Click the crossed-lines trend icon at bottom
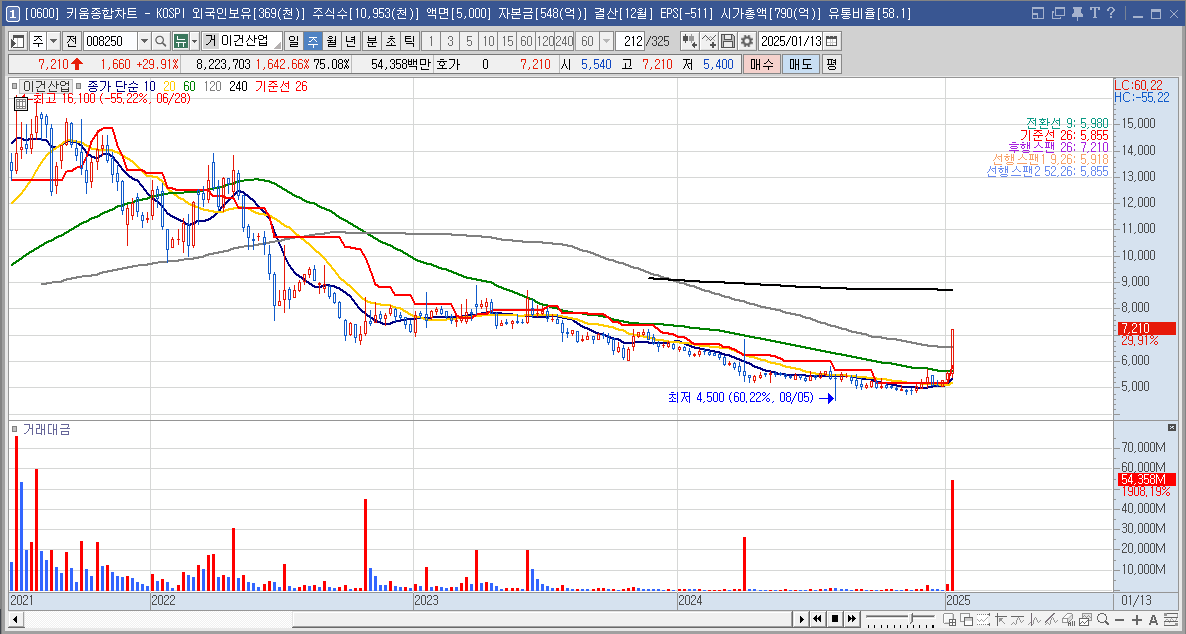 point(1051,619)
